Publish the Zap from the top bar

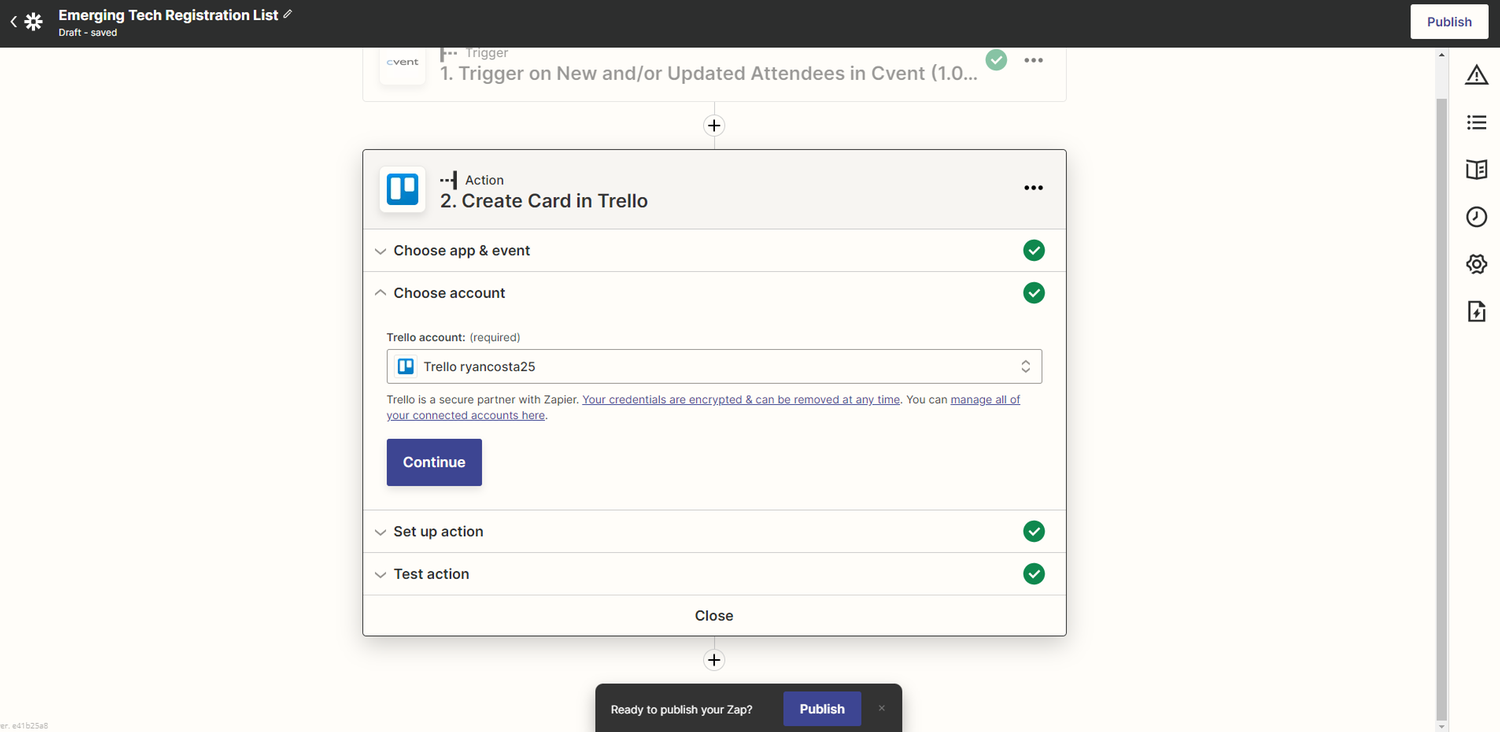pos(1448,21)
